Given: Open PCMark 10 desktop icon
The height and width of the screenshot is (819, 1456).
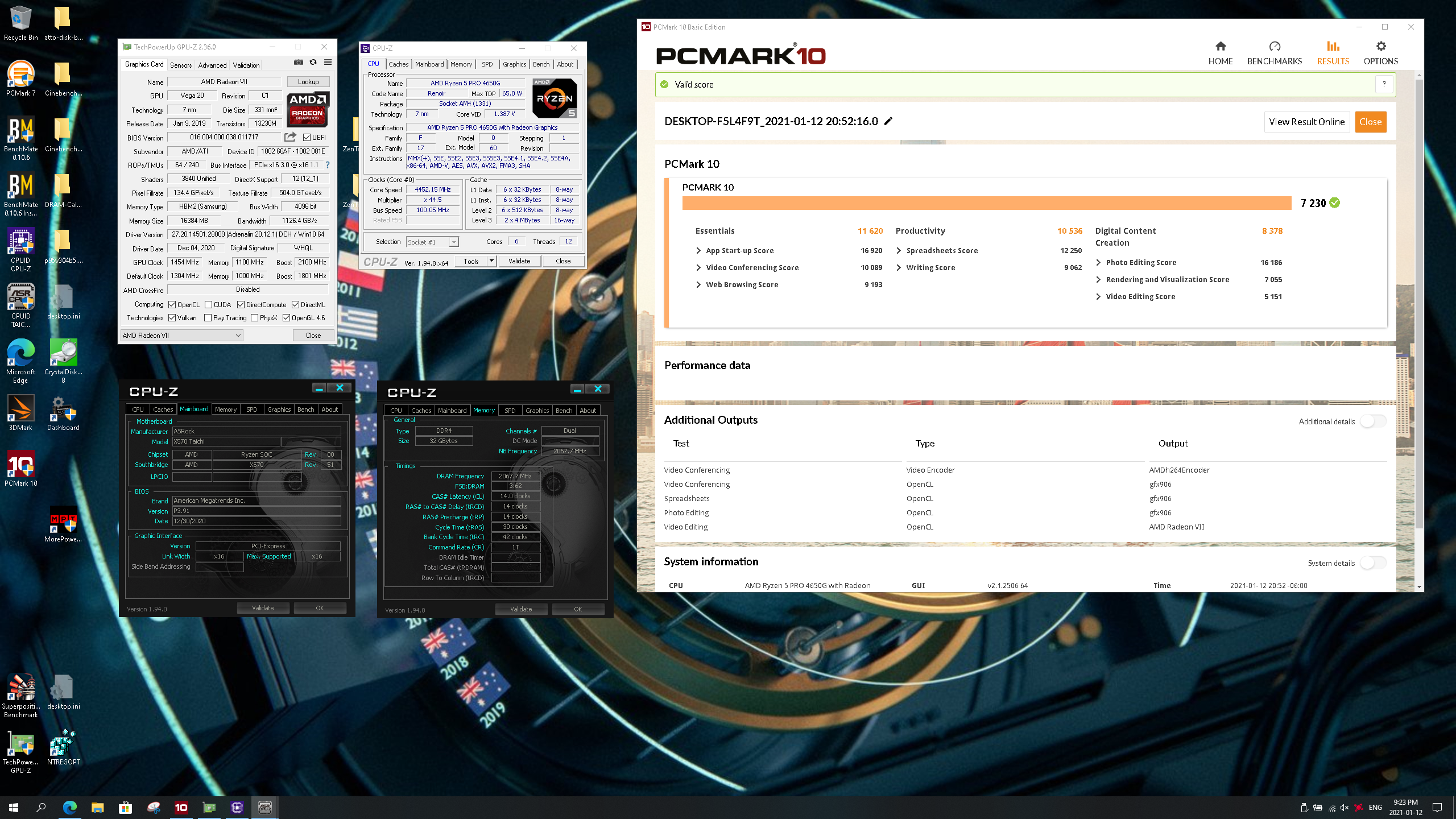Looking at the screenshot, I should coord(20,469).
